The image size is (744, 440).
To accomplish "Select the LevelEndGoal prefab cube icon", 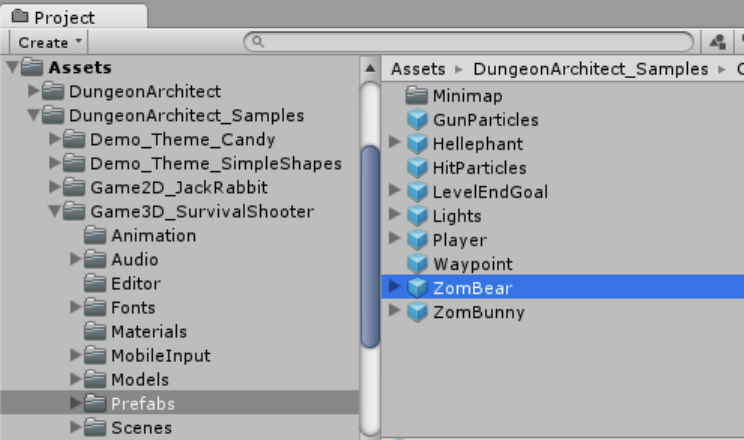I will coord(418,192).
